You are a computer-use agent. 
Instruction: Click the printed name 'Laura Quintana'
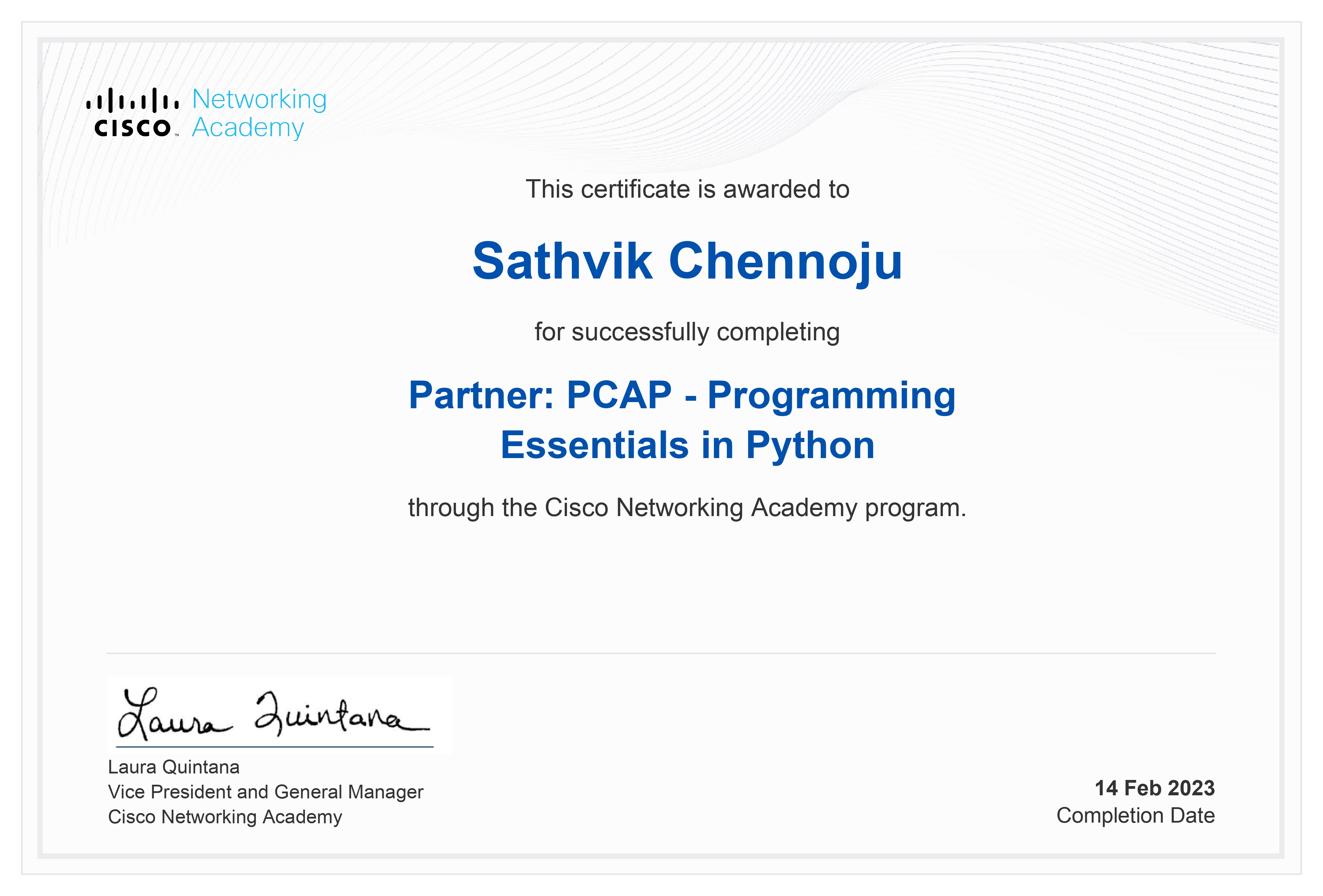click(x=174, y=767)
